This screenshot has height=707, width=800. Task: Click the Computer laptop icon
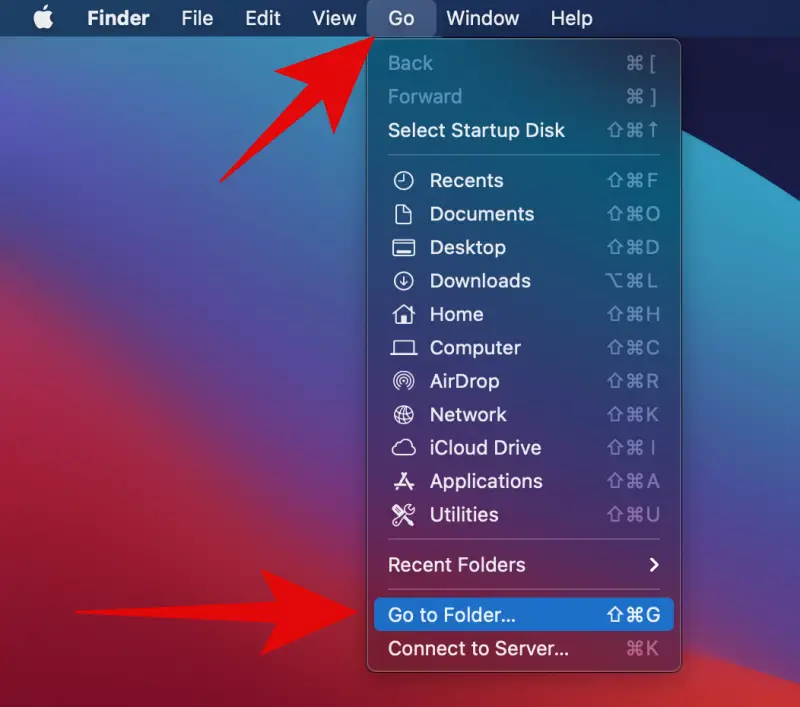click(403, 348)
